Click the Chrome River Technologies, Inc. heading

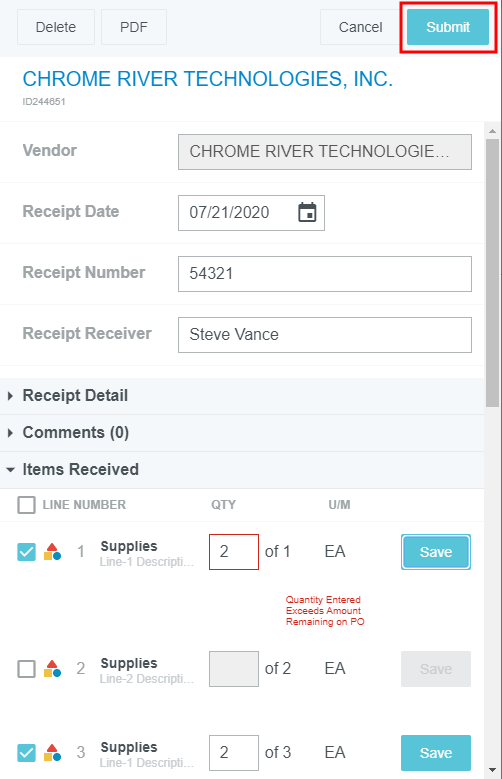tap(208, 79)
